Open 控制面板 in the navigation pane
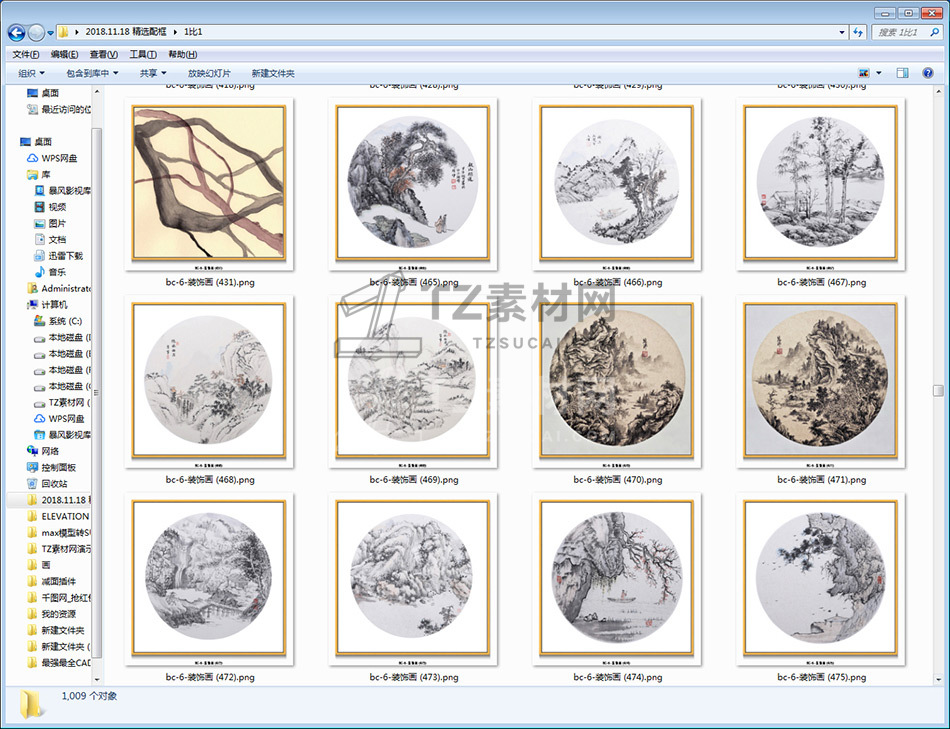 pyautogui.click(x=58, y=467)
